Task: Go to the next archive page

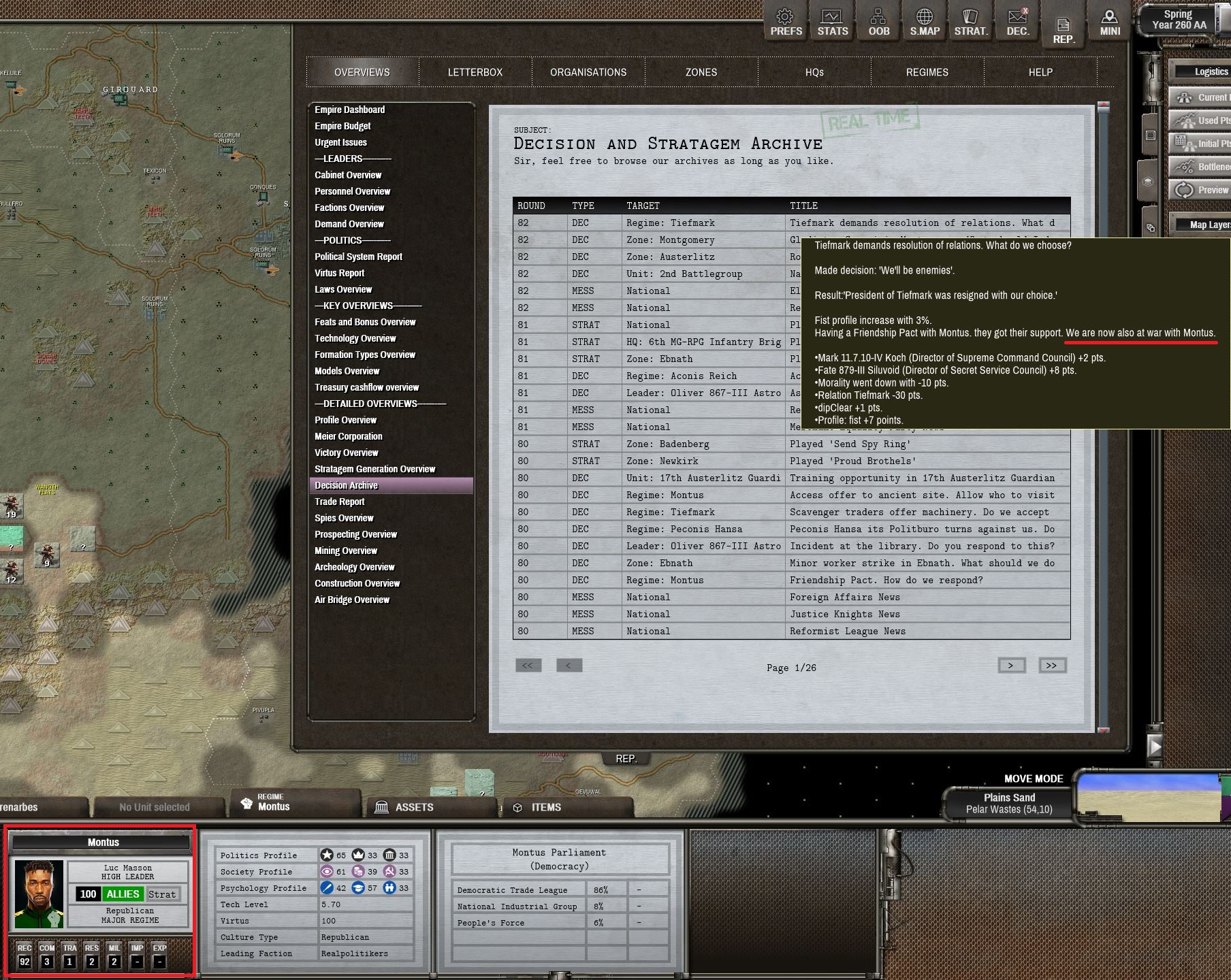Action: (x=1011, y=666)
